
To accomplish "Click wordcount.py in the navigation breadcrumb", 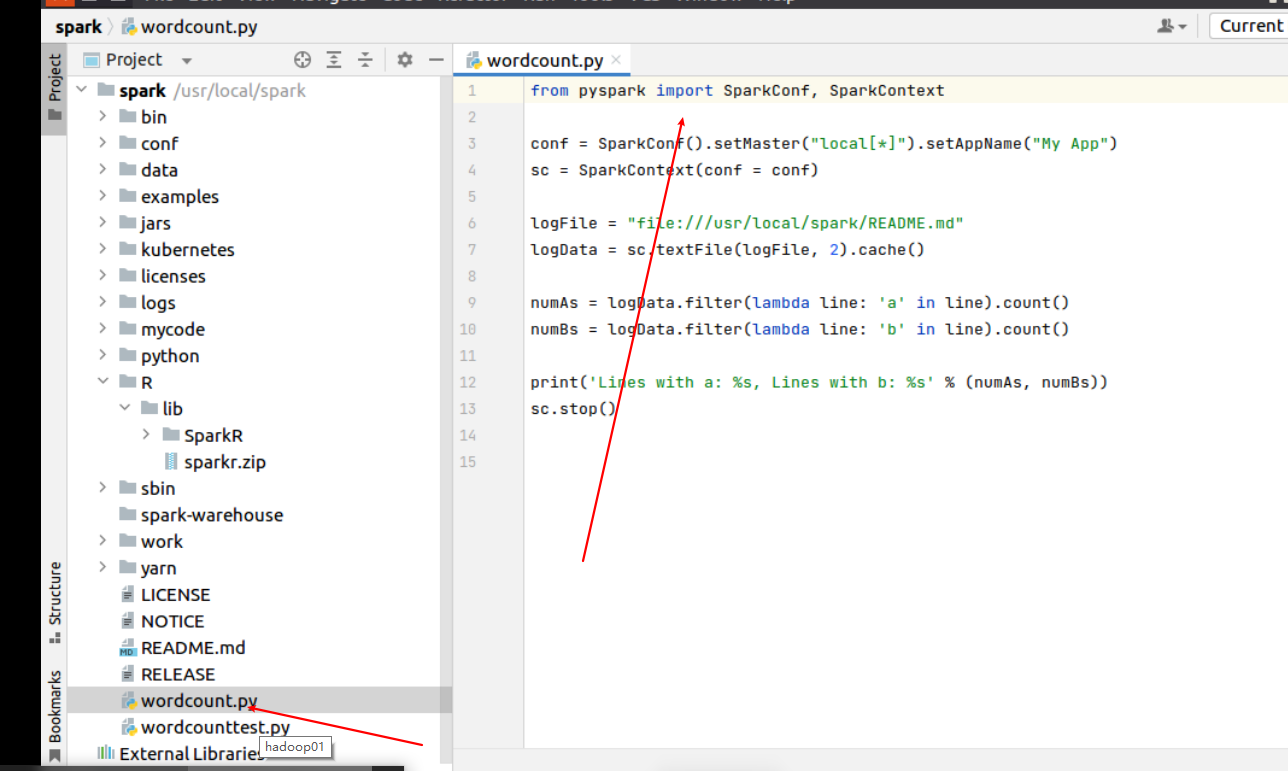I will [x=188, y=27].
